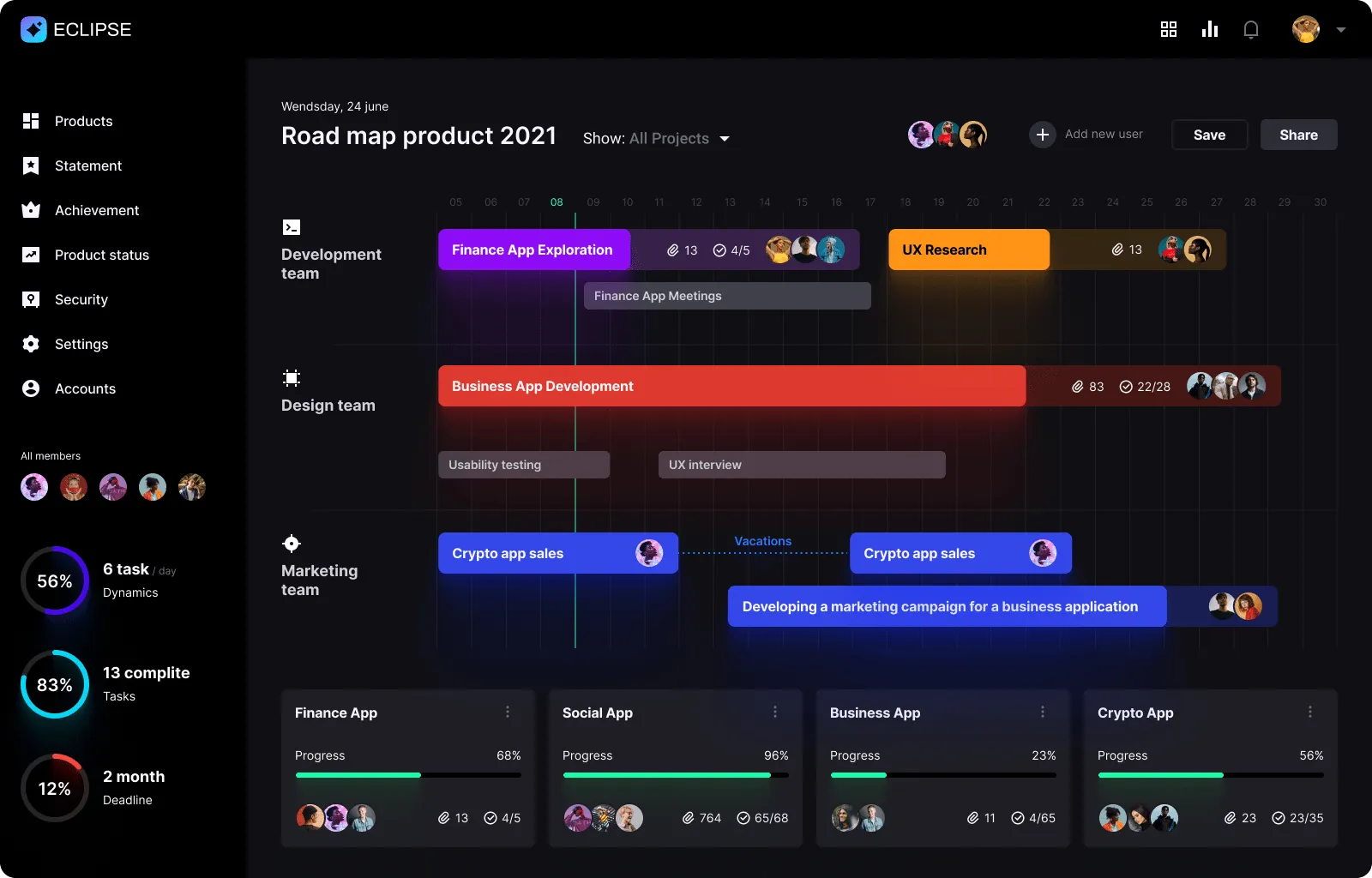Click the ECLIPSE logo icon
The width and height of the screenshot is (1372, 878).
click(x=33, y=29)
